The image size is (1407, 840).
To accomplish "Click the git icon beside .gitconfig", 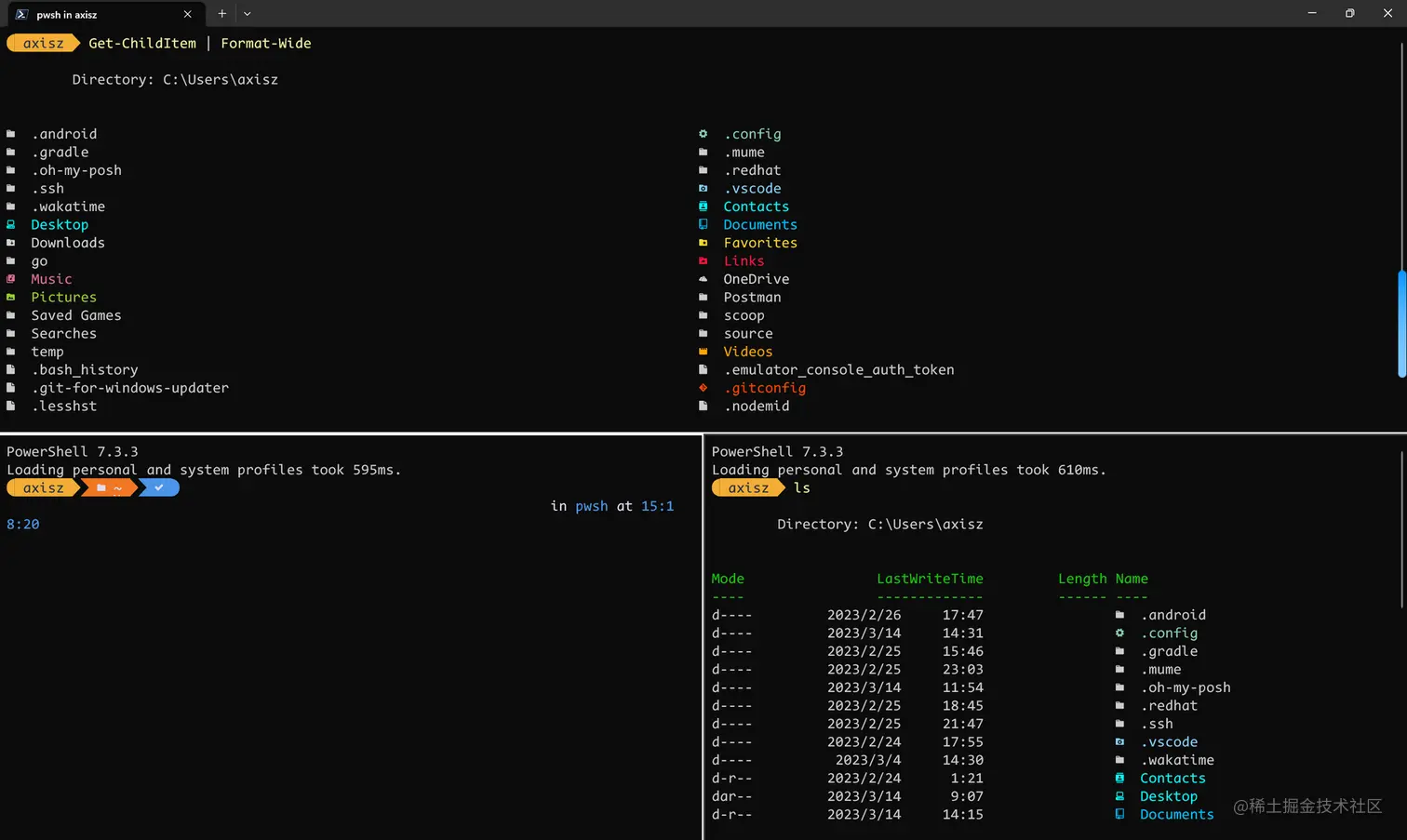I will point(703,388).
